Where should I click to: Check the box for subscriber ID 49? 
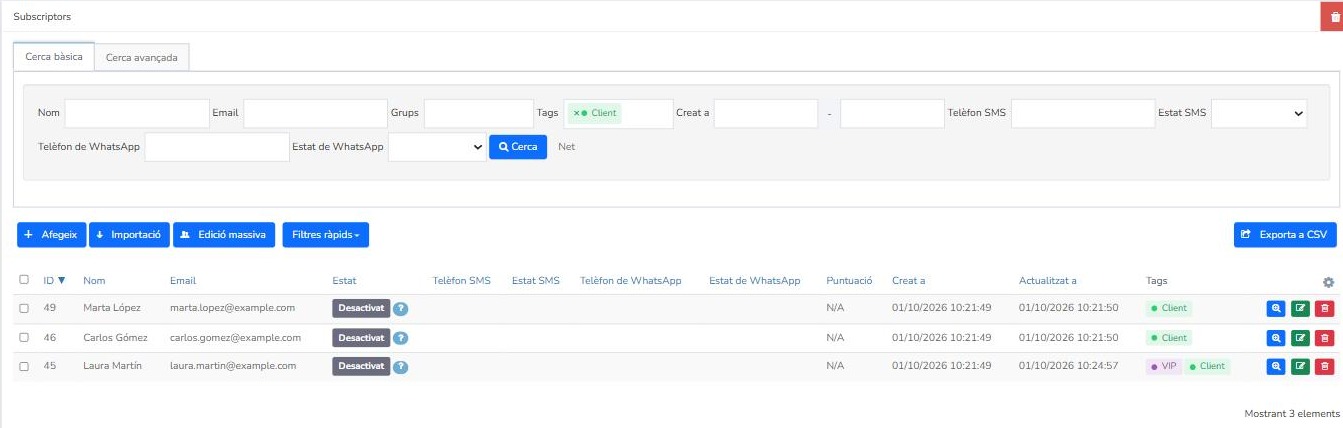tap(24, 308)
